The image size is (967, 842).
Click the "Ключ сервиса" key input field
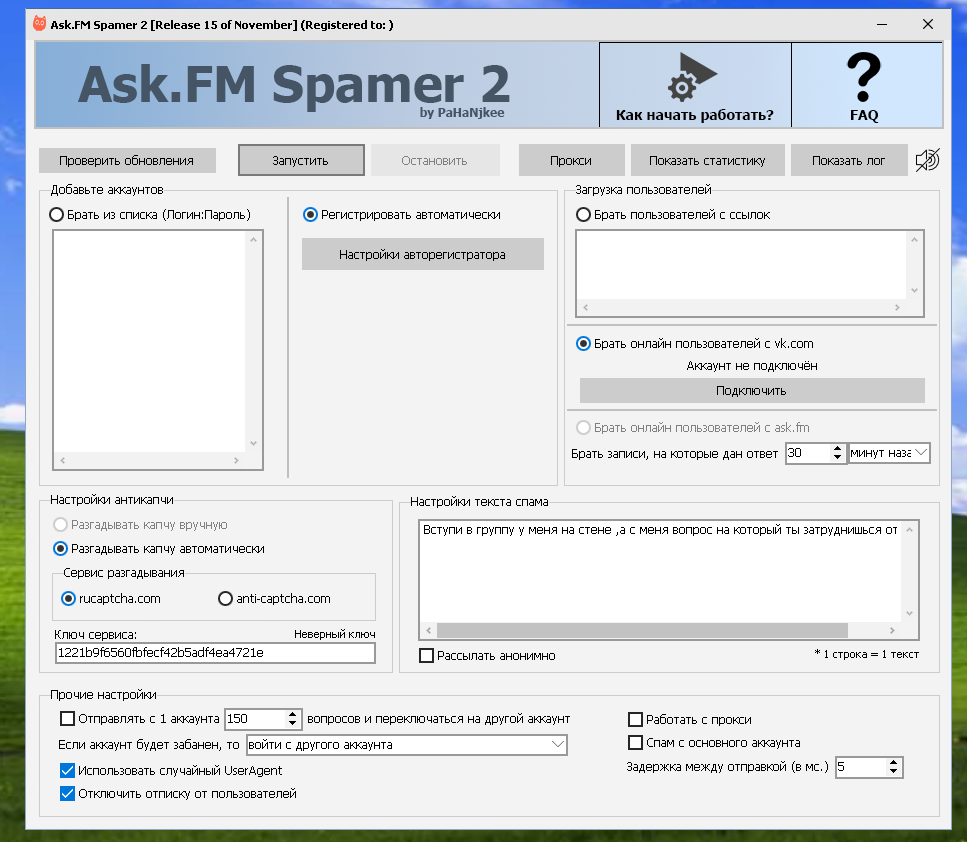(x=215, y=653)
